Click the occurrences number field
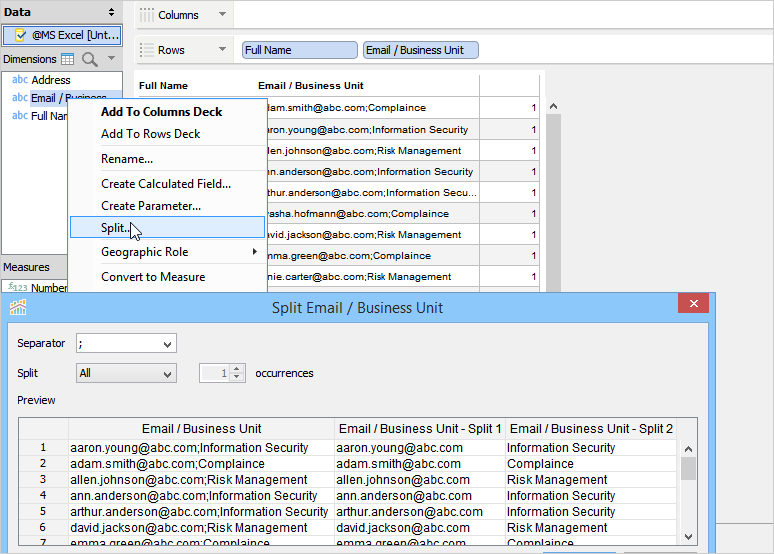The image size is (774, 554). (214, 373)
